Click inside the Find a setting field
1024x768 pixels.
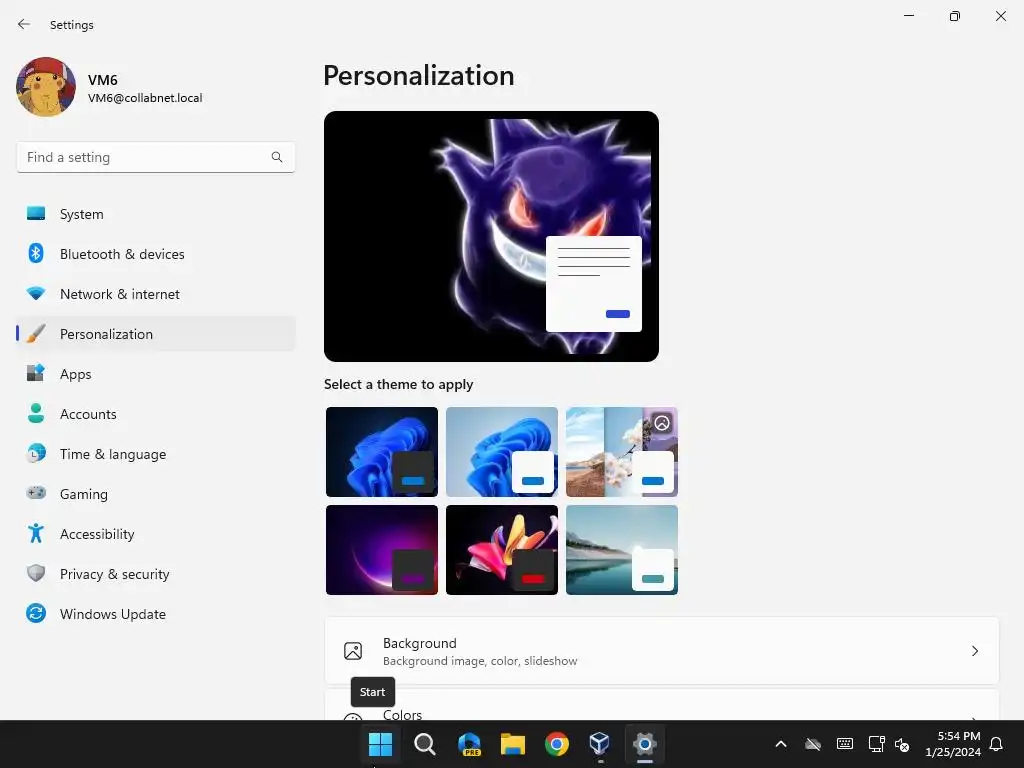click(155, 157)
